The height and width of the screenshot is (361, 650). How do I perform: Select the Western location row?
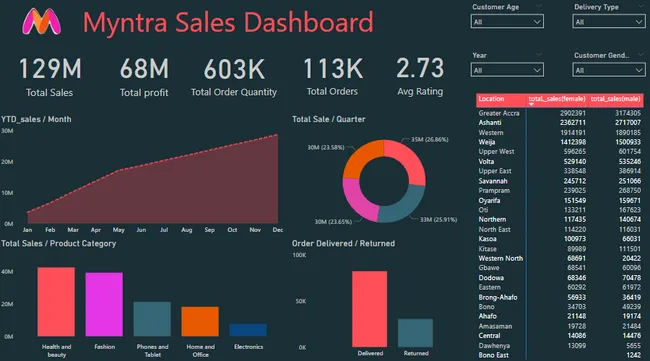pos(560,133)
